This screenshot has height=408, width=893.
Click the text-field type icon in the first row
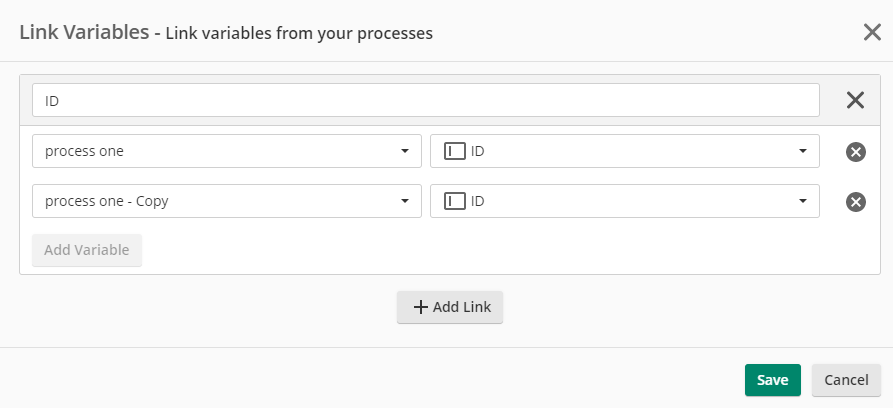click(x=454, y=151)
